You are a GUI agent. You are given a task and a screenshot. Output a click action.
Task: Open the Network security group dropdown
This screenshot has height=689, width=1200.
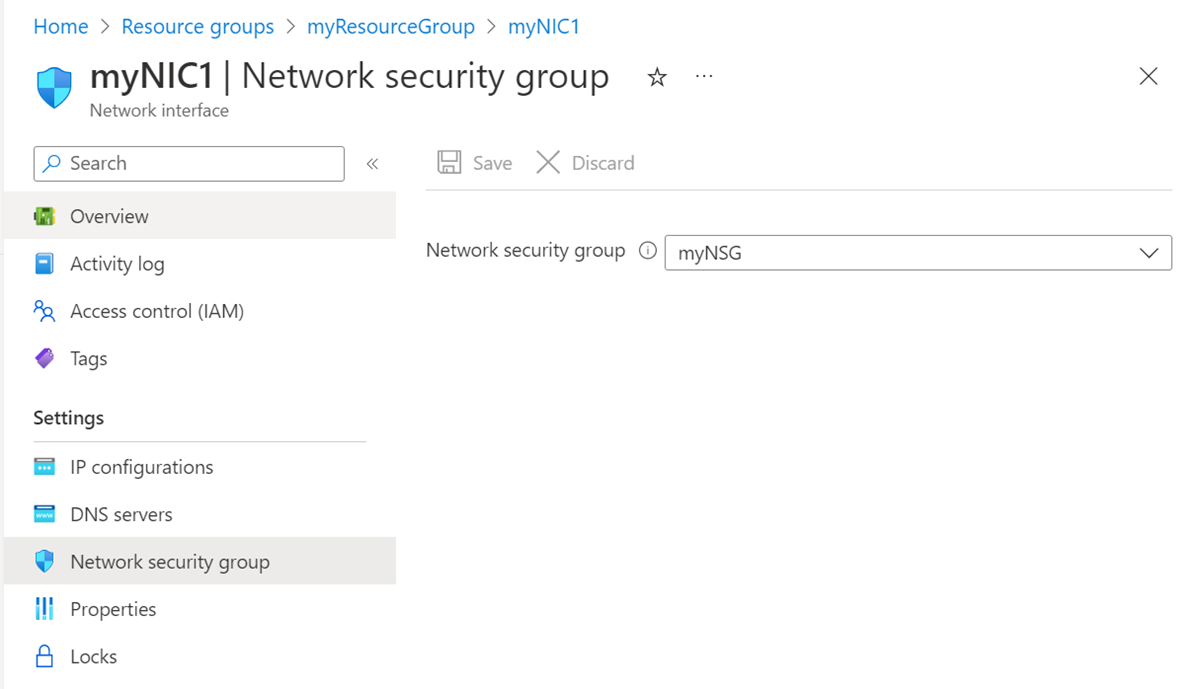click(1148, 252)
